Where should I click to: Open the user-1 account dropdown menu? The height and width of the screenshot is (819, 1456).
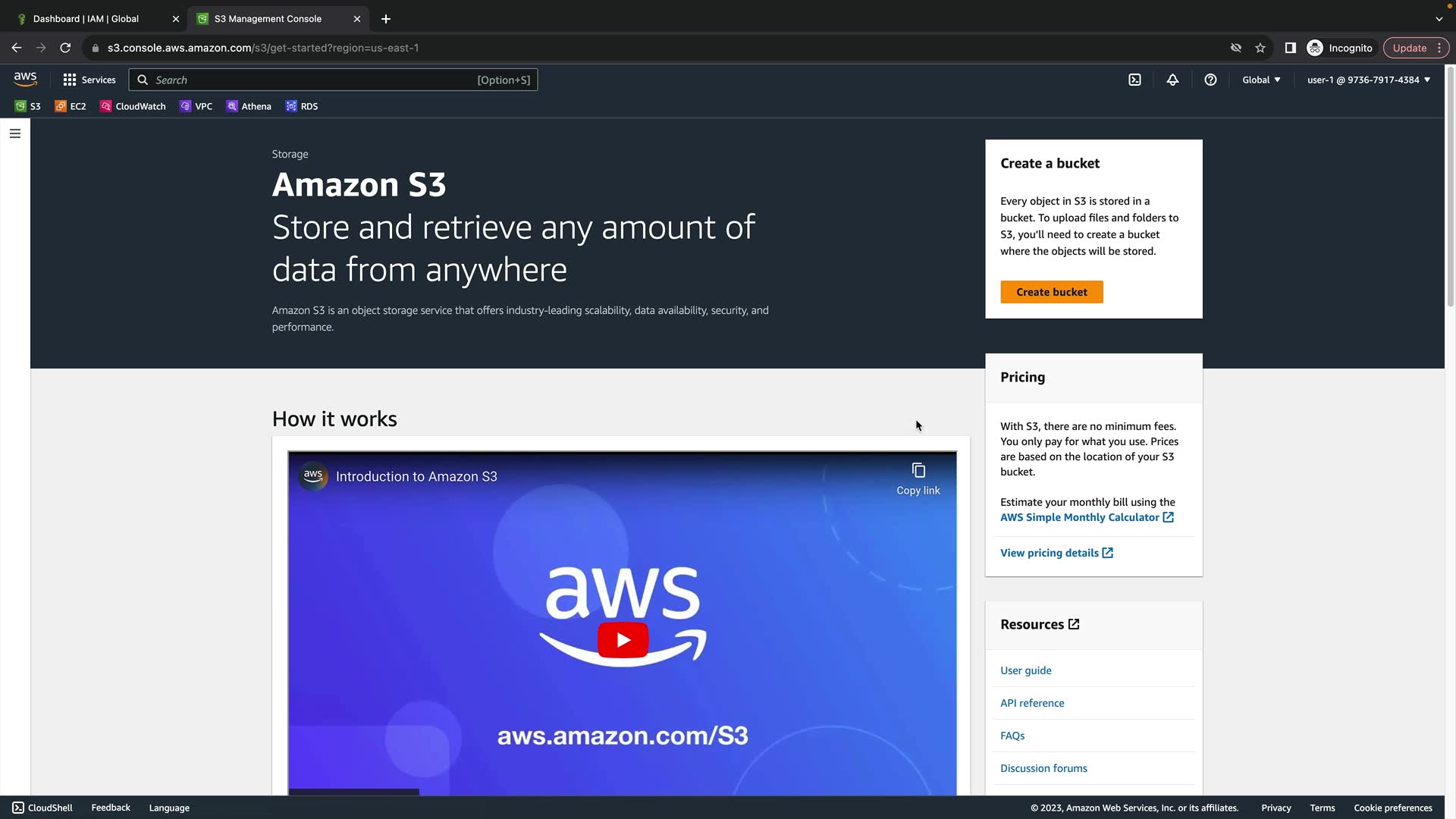1368,80
